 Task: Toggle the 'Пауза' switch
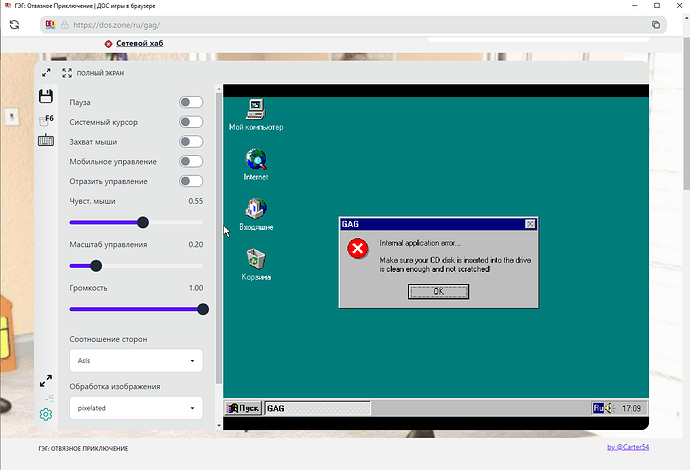190,102
